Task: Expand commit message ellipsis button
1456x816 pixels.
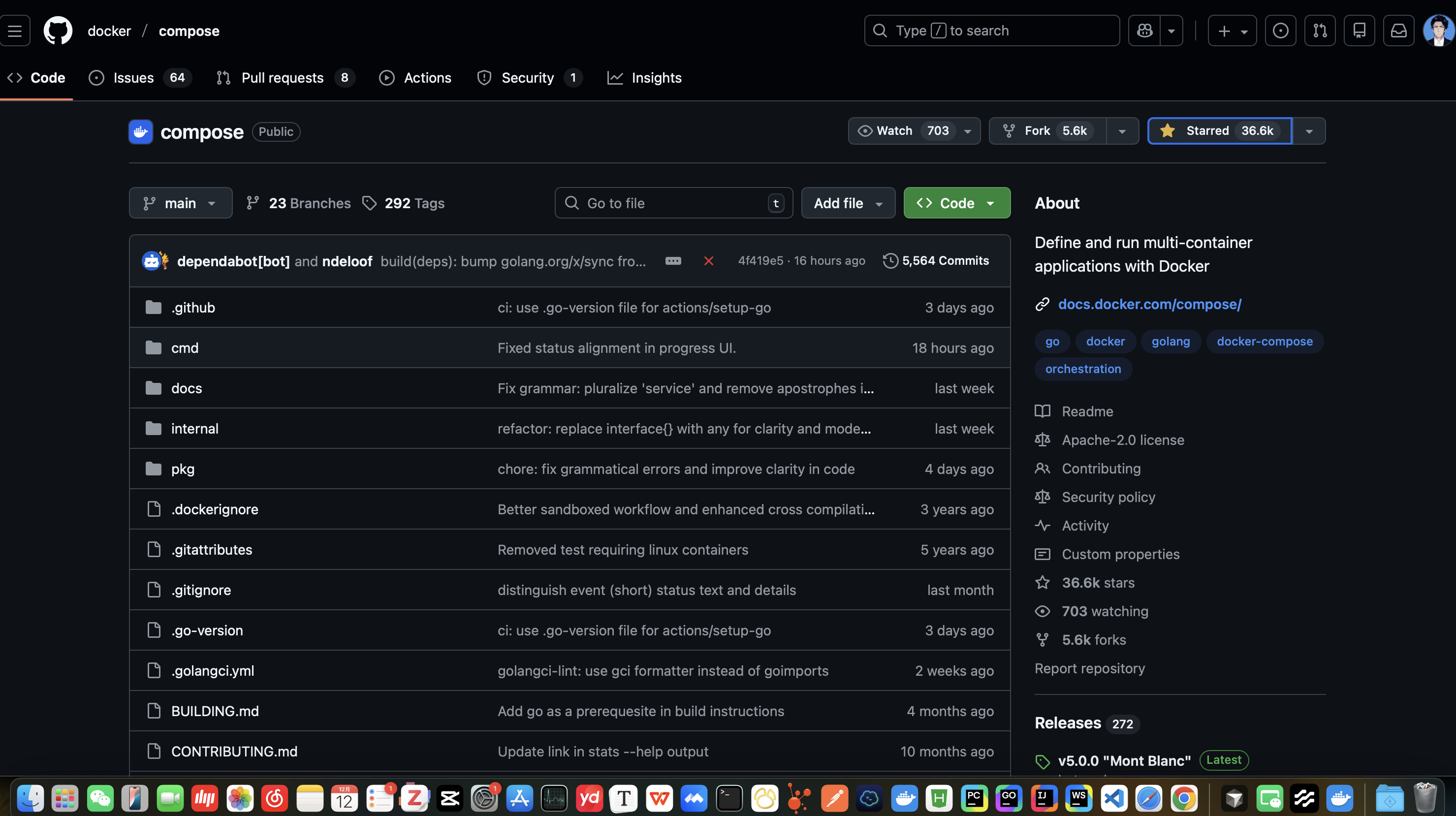Action: (x=672, y=261)
